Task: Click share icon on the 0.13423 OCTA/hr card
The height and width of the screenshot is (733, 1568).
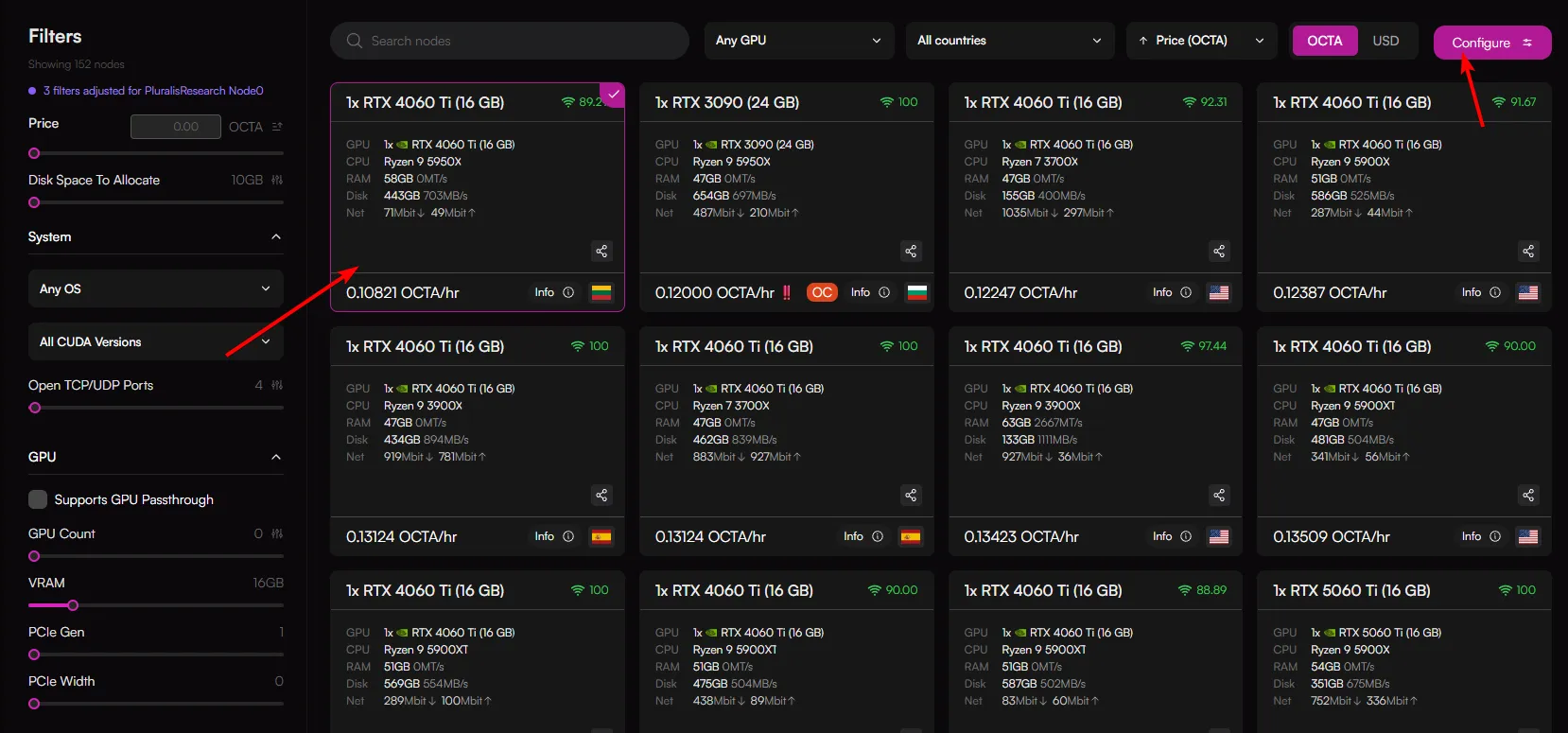Action: point(1219,495)
